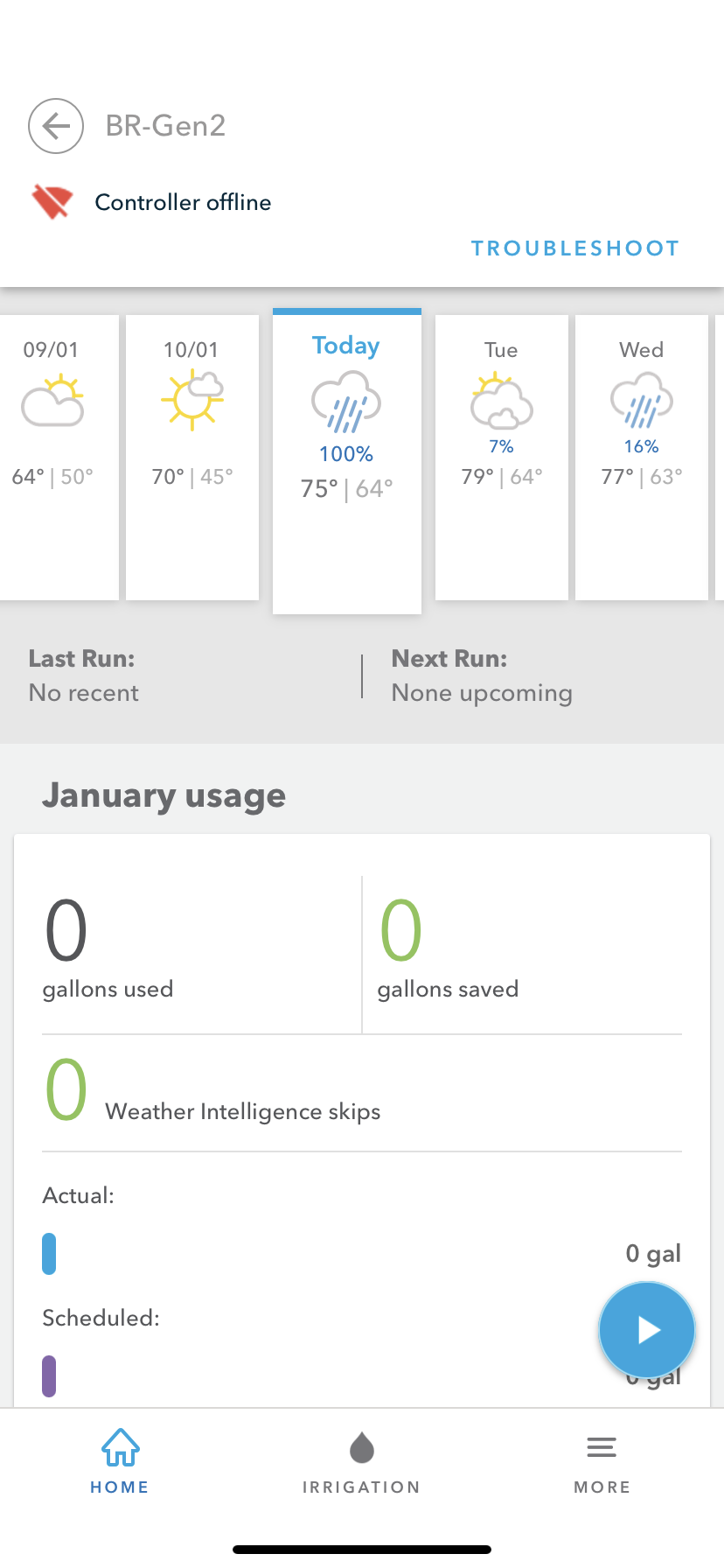Click the red controller offline icon

pyautogui.click(x=52, y=201)
